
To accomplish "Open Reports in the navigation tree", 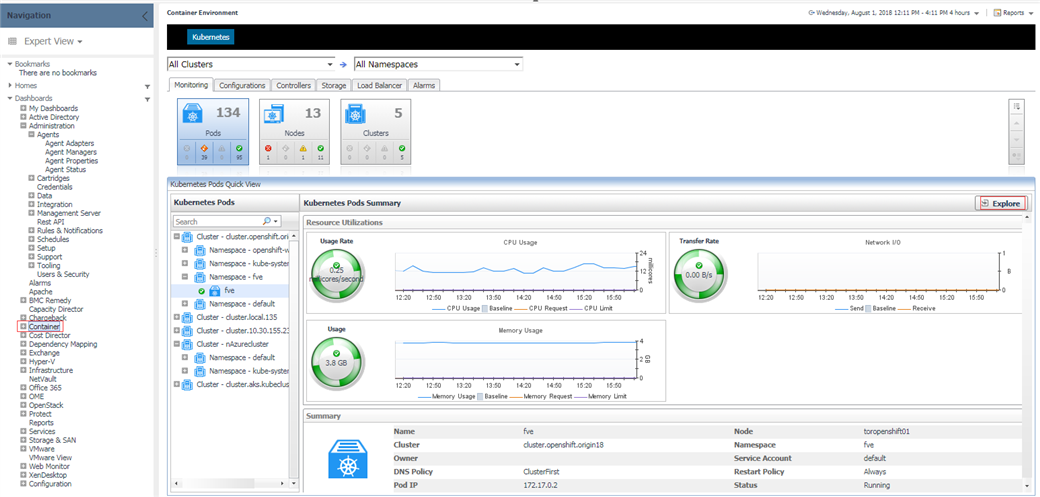I will point(41,423).
